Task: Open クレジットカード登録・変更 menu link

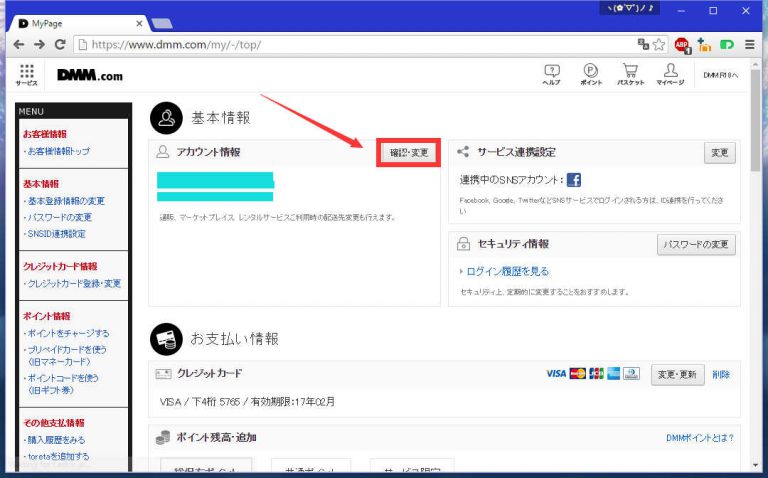Action: (74, 283)
